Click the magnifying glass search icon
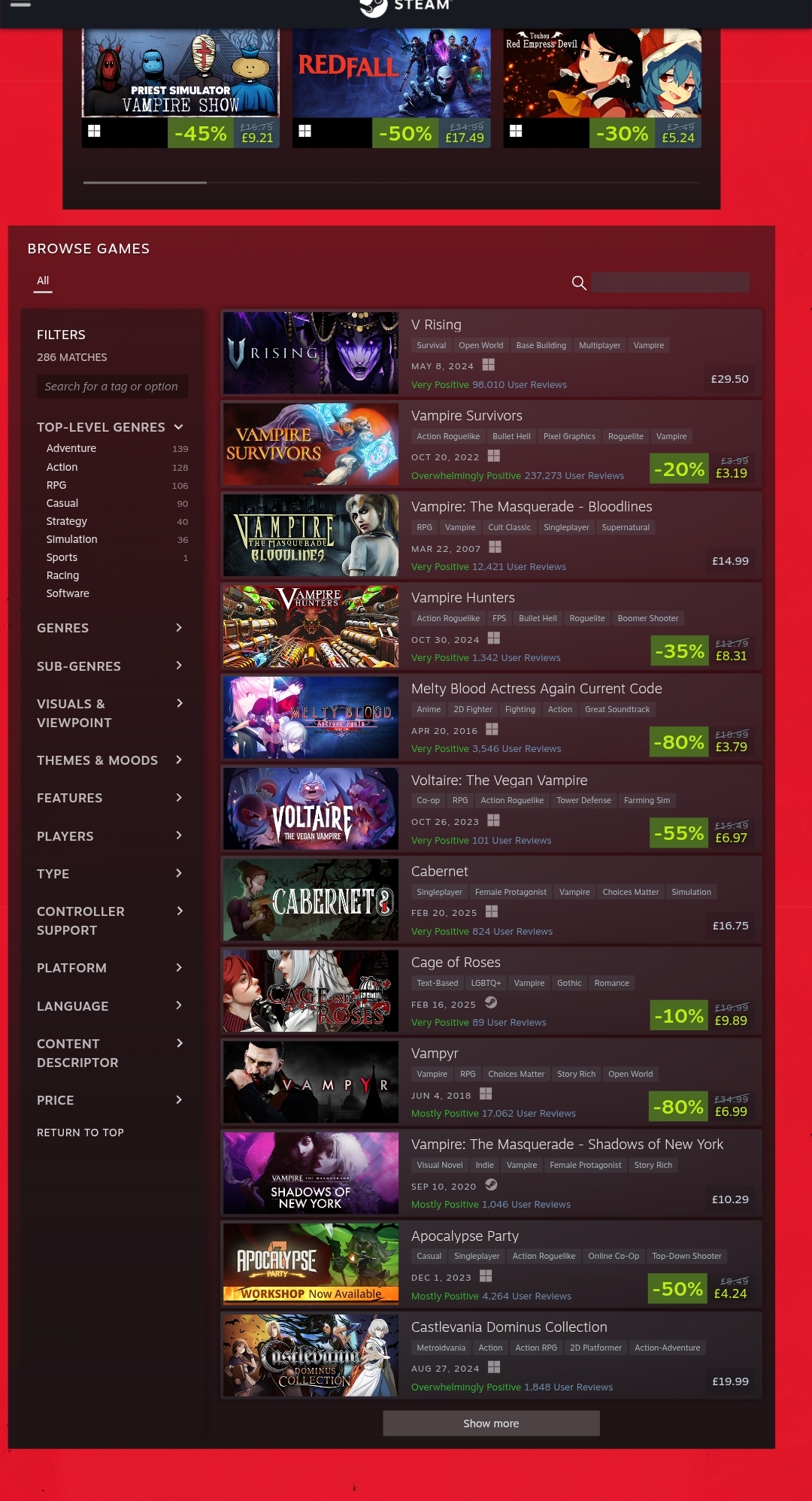 click(579, 283)
